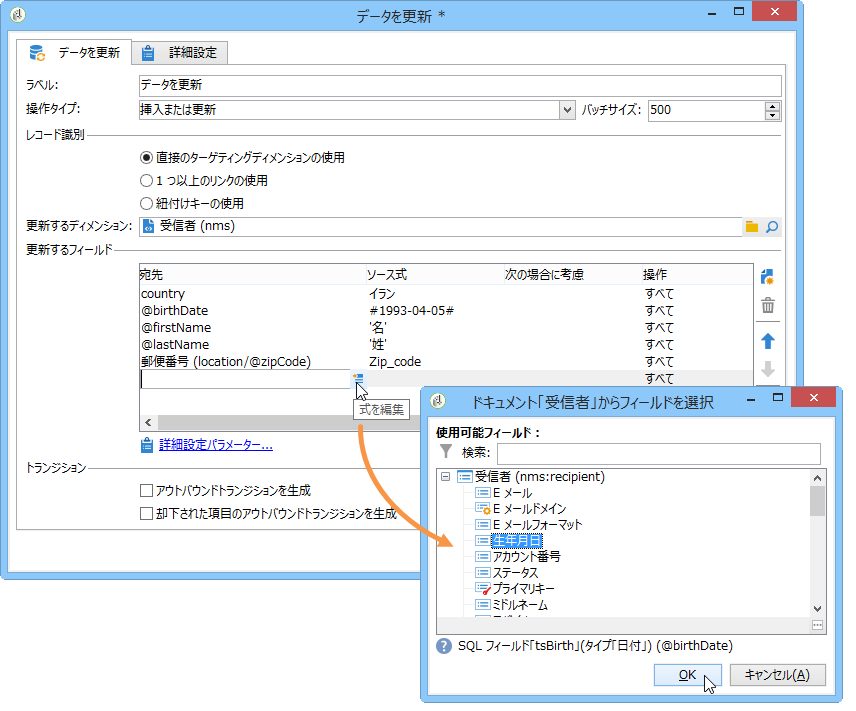
Task: Select 紐付けキーの使用 radio option
Action: point(146,204)
